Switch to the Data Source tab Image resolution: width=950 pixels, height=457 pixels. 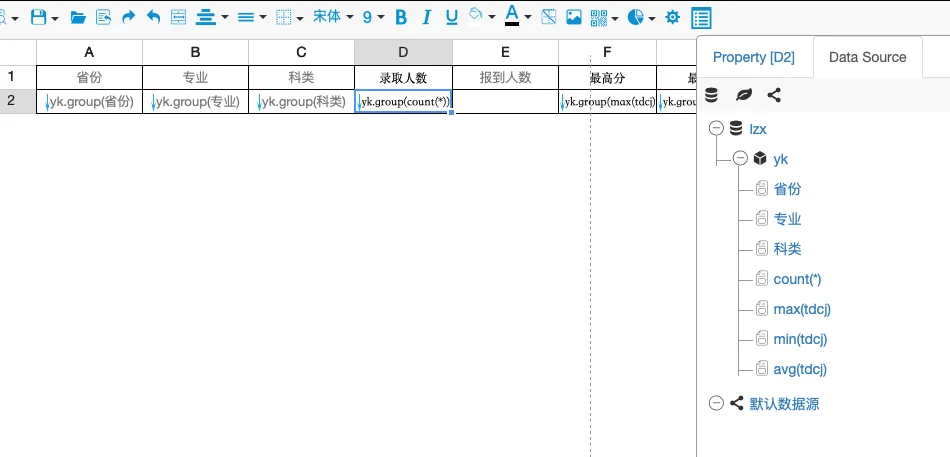868,58
